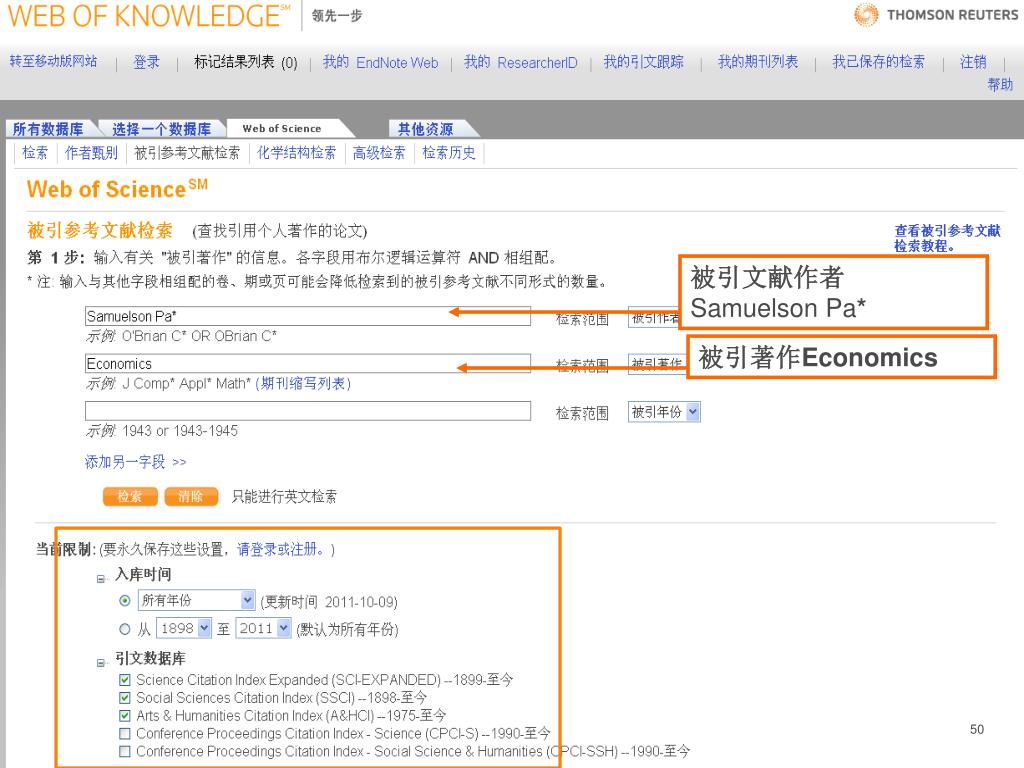Open the 期刊缩写列表 link
The image size is (1024, 768).
[303, 383]
